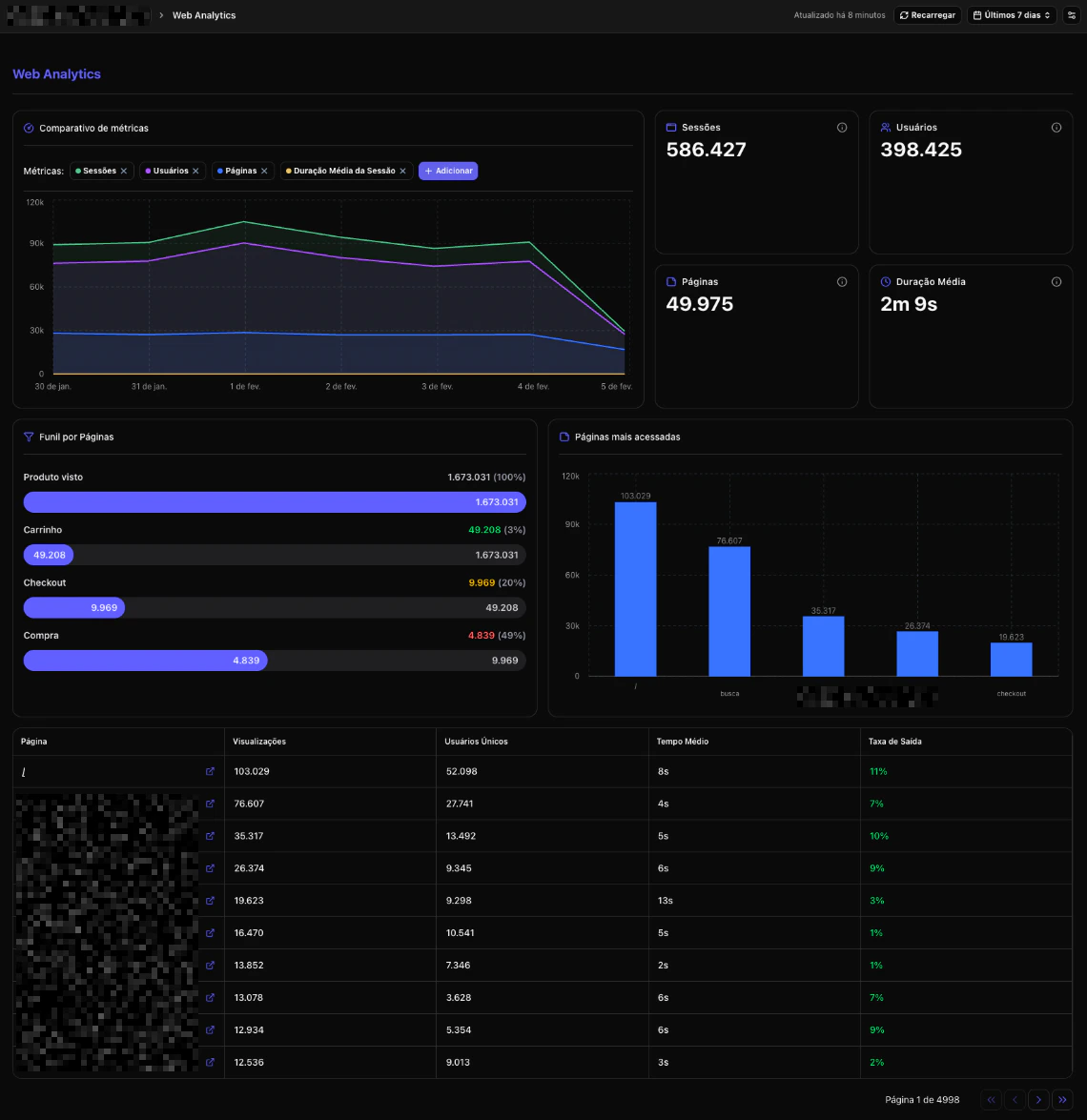Remove the Páginas metric chip
The width and height of the screenshot is (1087, 1120).
[x=264, y=171]
